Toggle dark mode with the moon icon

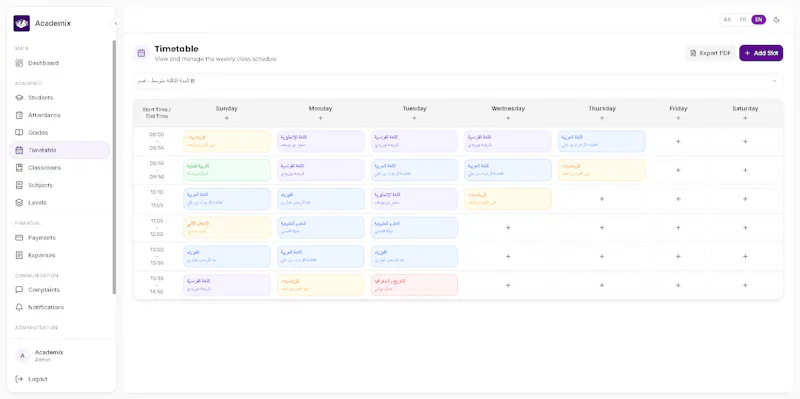[x=777, y=20]
